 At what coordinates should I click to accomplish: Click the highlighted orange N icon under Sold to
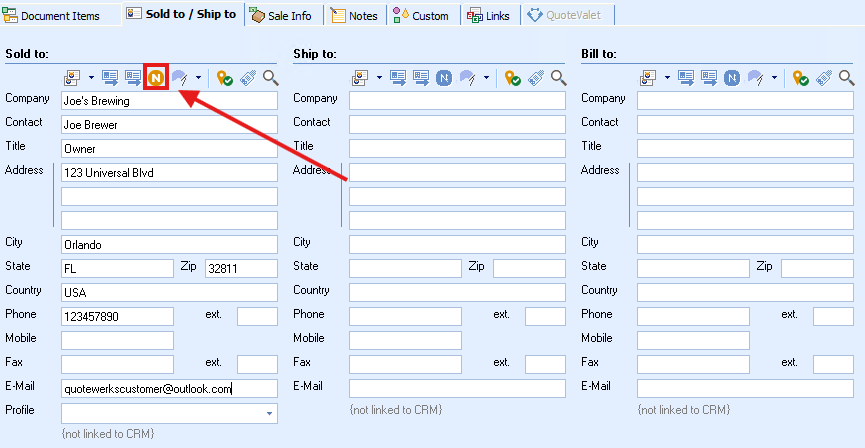coord(155,77)
